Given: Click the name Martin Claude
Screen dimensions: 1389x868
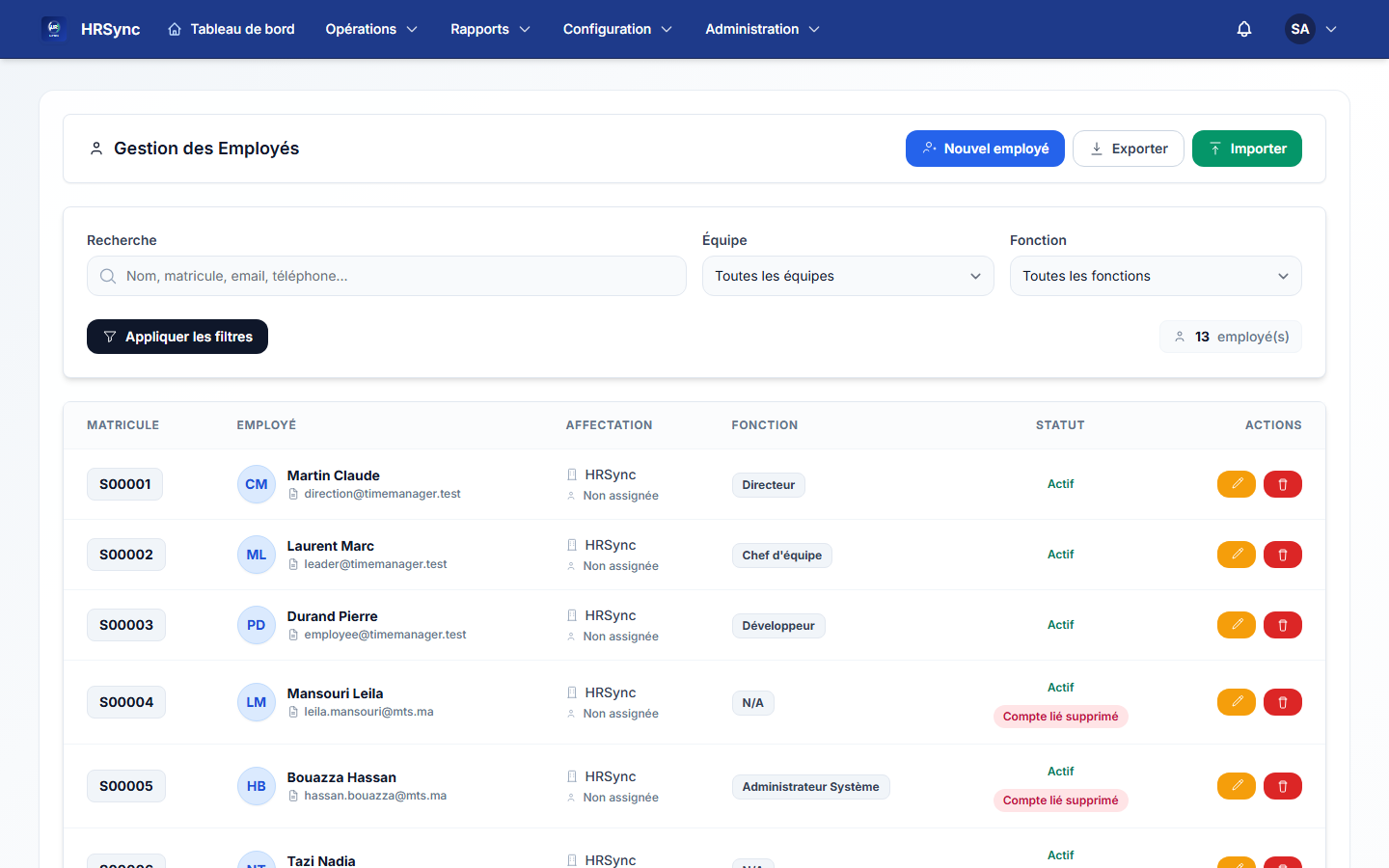Looking at the screenshot, I should [x=334, y=475].
